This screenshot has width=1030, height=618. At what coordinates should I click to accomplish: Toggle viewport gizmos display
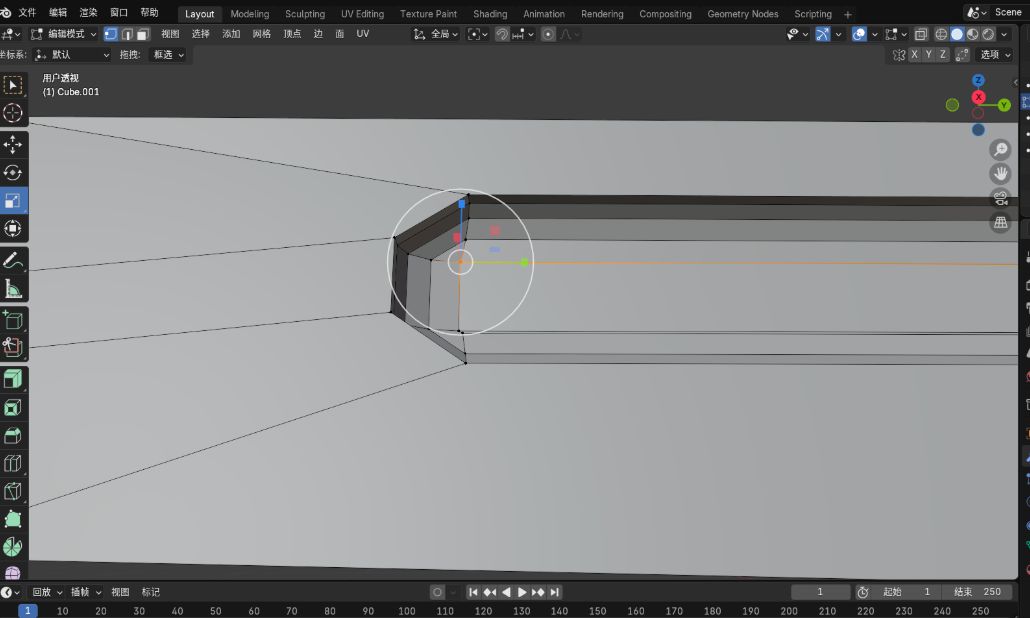click(822, 34)
